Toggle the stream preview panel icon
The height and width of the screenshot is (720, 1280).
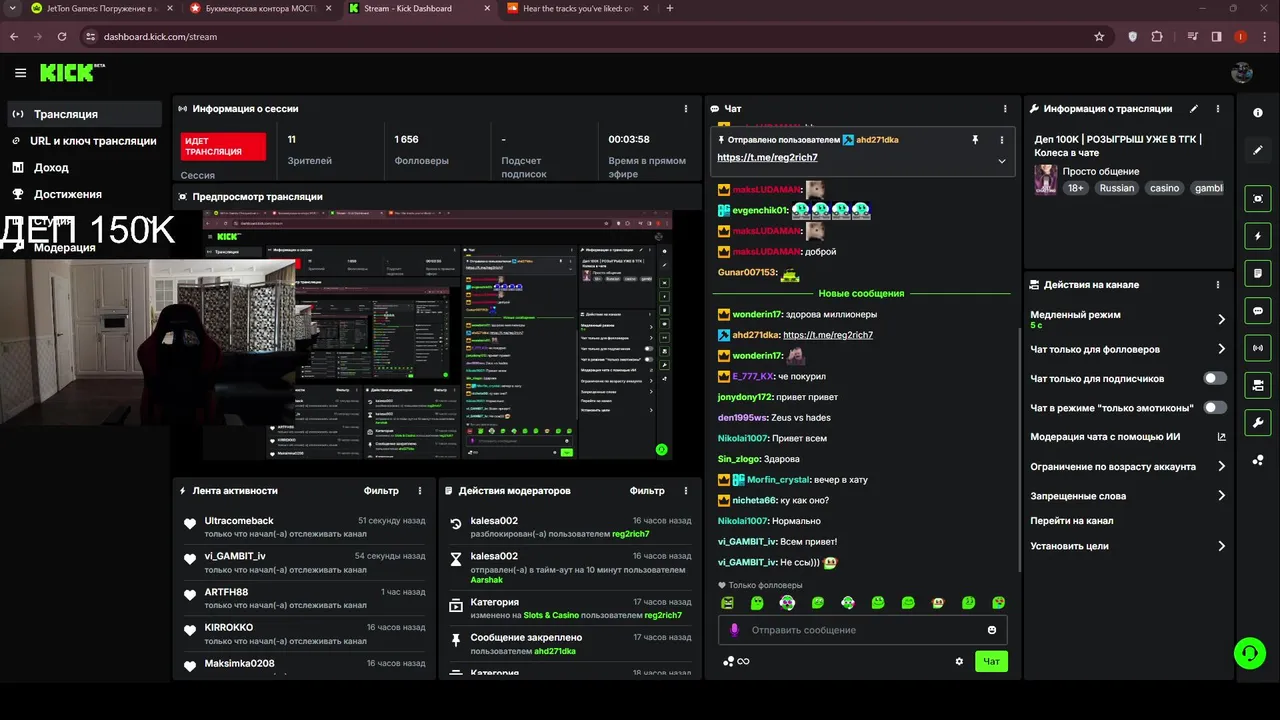point(1258,199)
